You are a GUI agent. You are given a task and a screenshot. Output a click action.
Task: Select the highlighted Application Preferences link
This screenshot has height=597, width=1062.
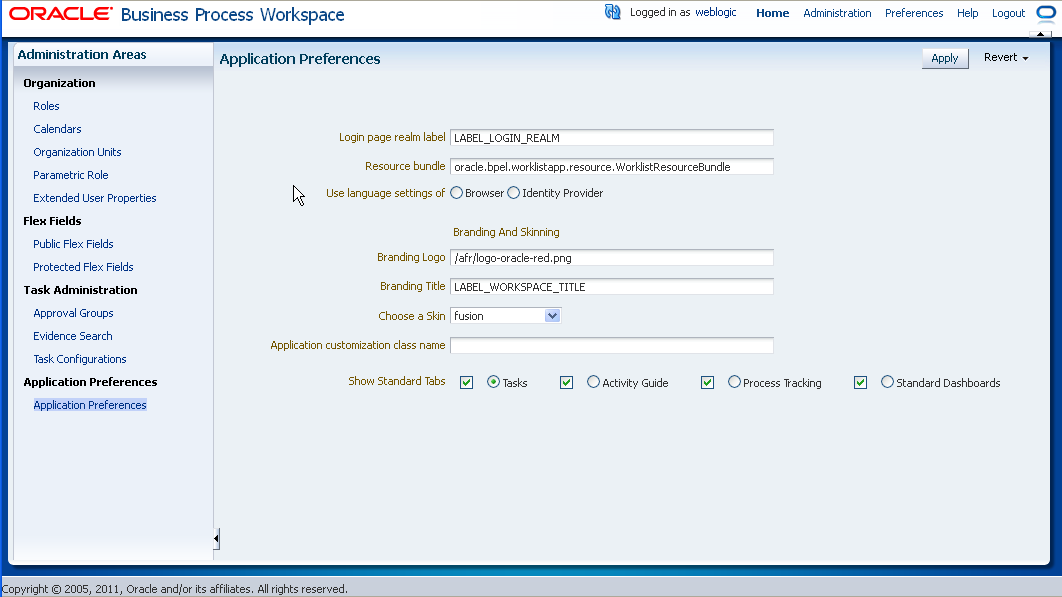90,405
